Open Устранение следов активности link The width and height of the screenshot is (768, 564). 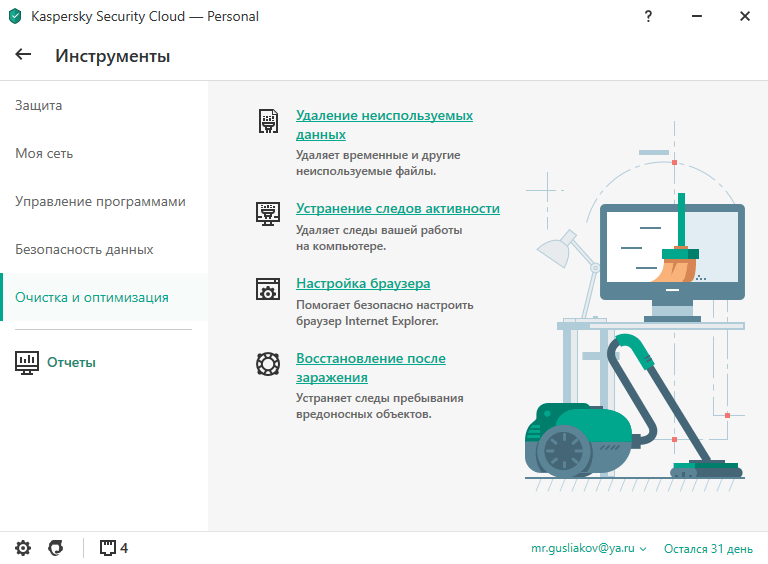[x=398, y=209]
